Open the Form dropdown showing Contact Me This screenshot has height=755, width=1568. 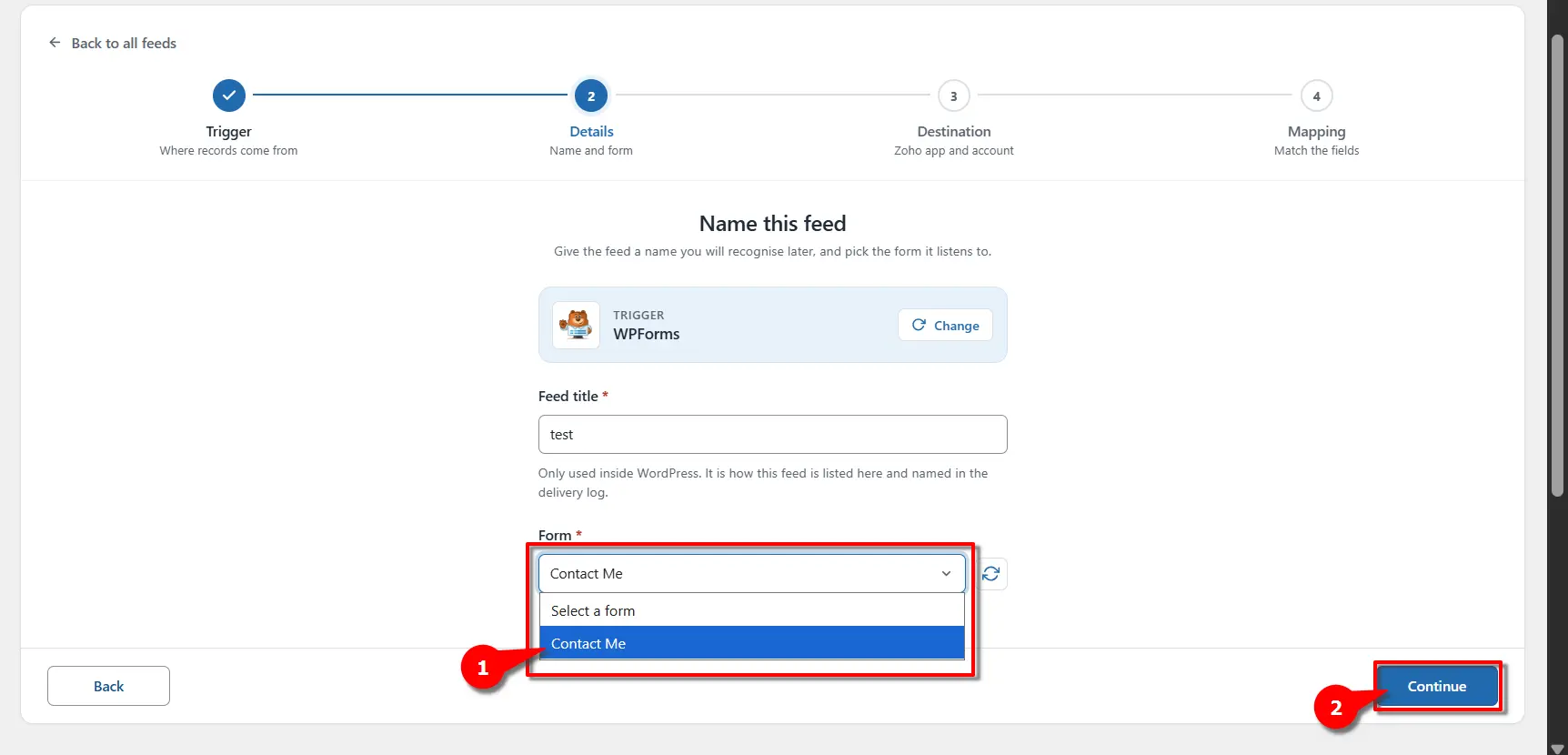tap(751, 573)
